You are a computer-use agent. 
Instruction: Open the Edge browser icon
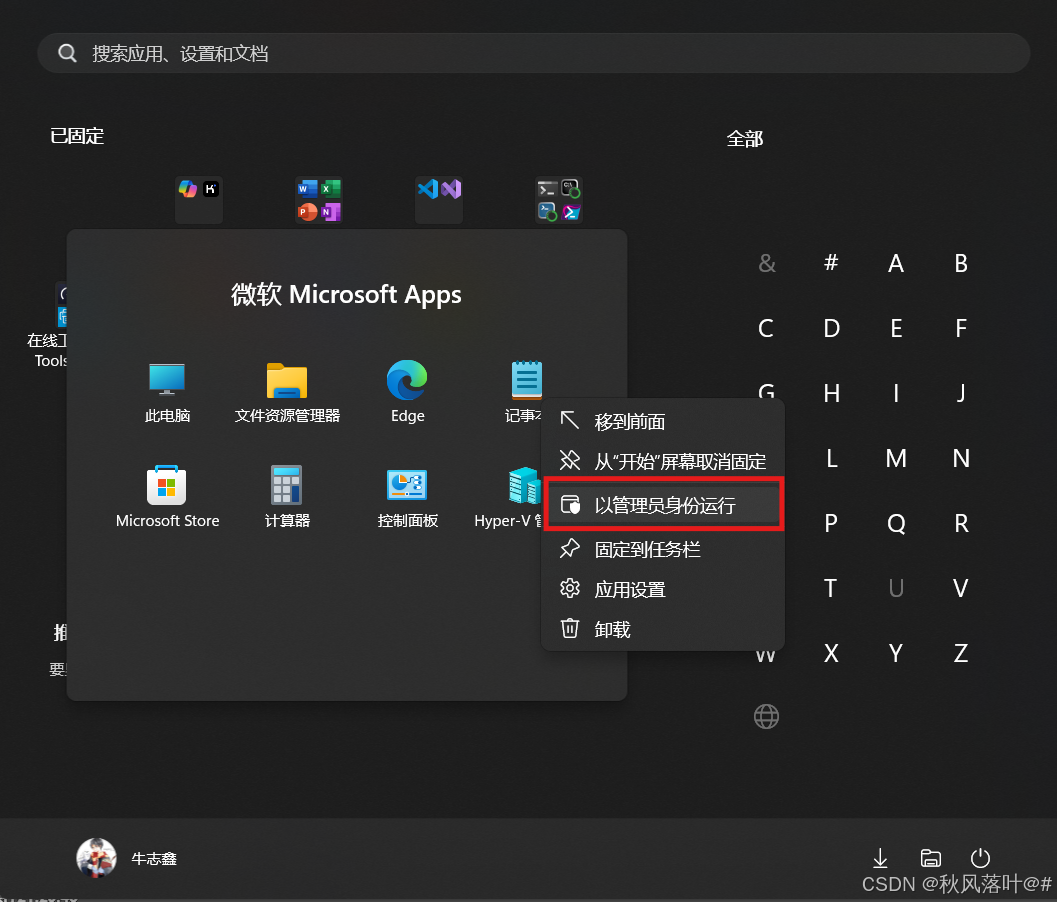click(x=407, y=380)
